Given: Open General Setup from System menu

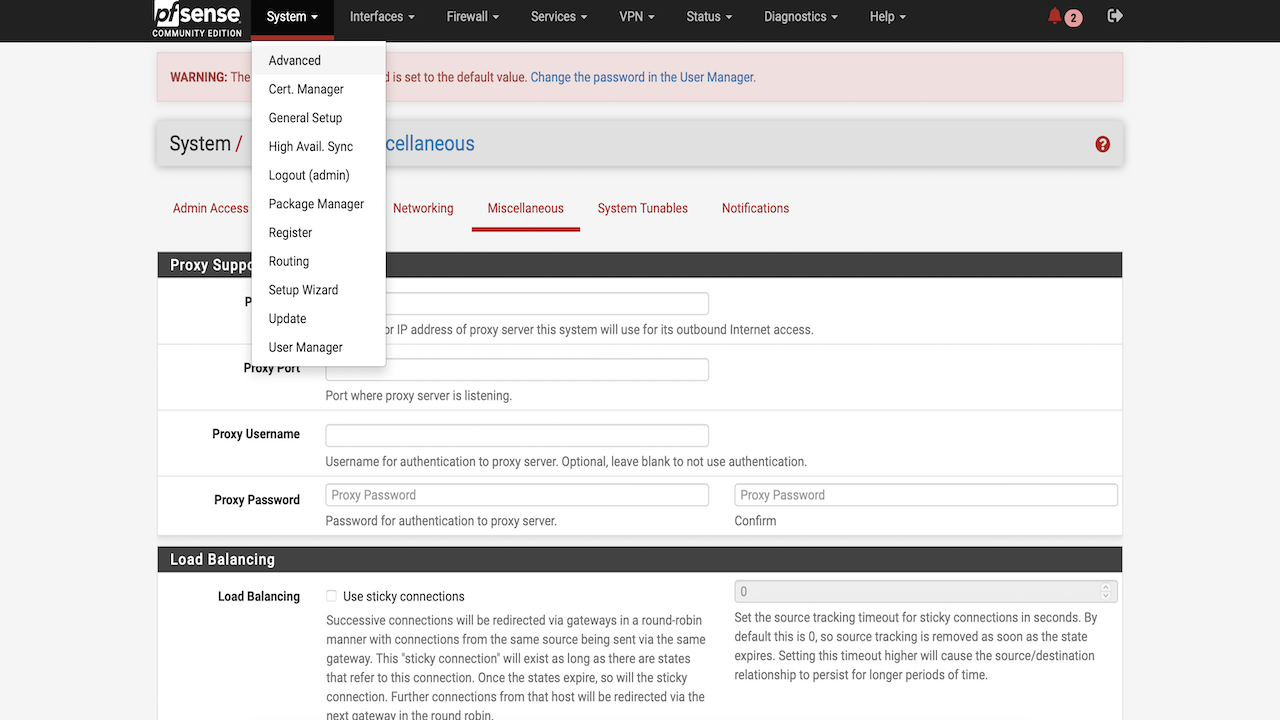Looking at the screenshot, I should point(318,118).
